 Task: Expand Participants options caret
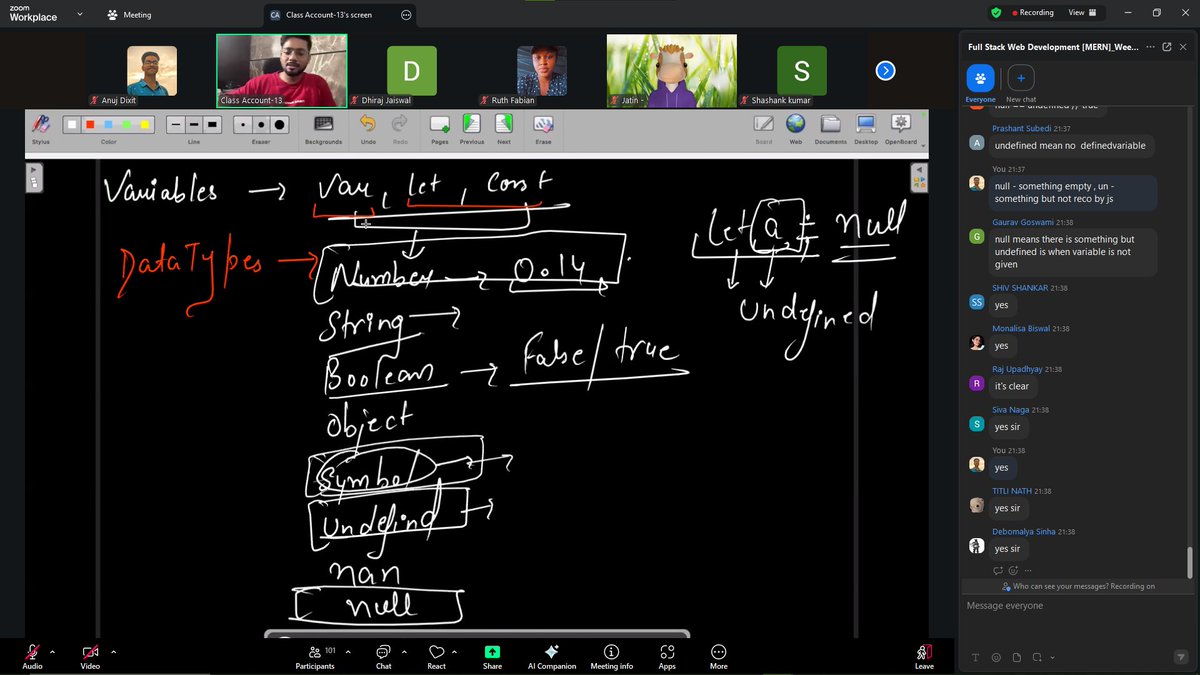[x=348, y=652]
